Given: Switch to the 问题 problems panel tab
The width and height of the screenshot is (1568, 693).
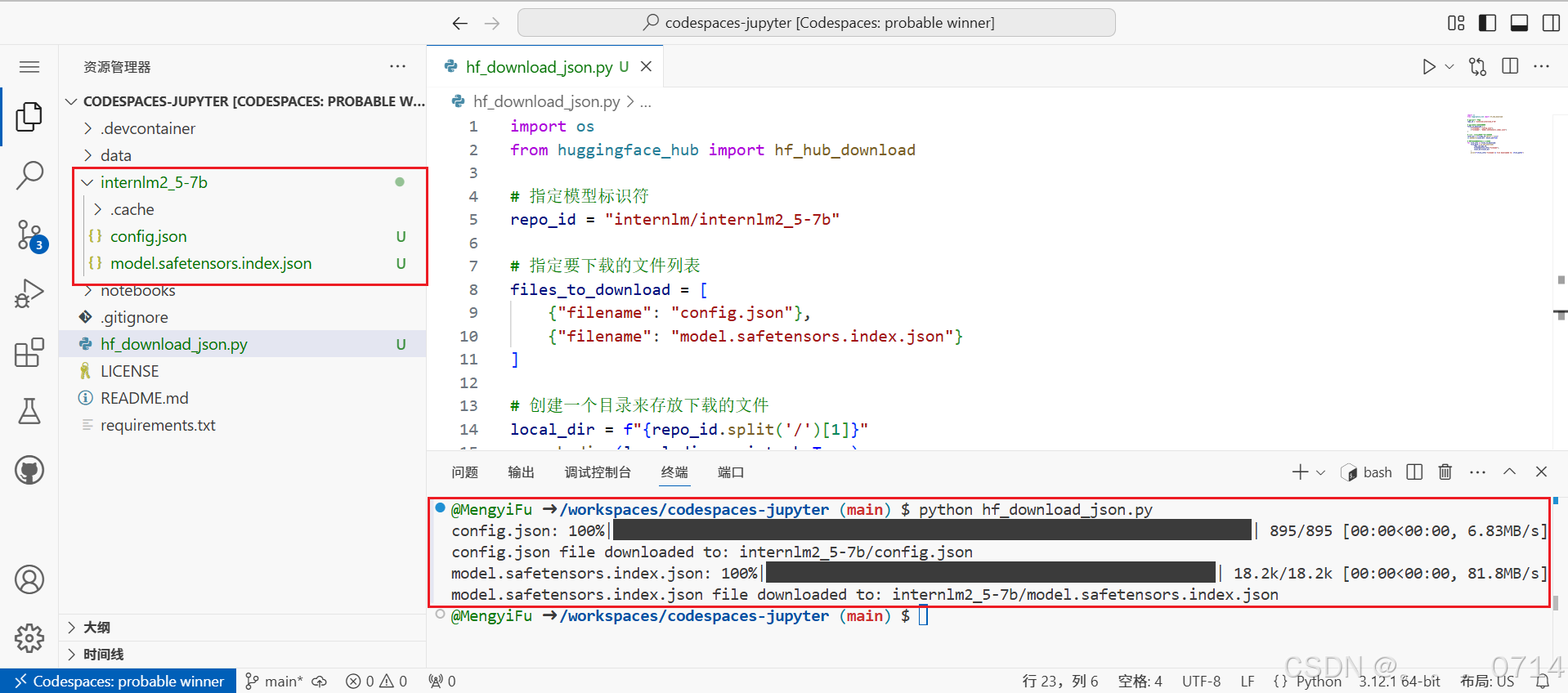Looking at the screenshot, I should pos(465,472).
